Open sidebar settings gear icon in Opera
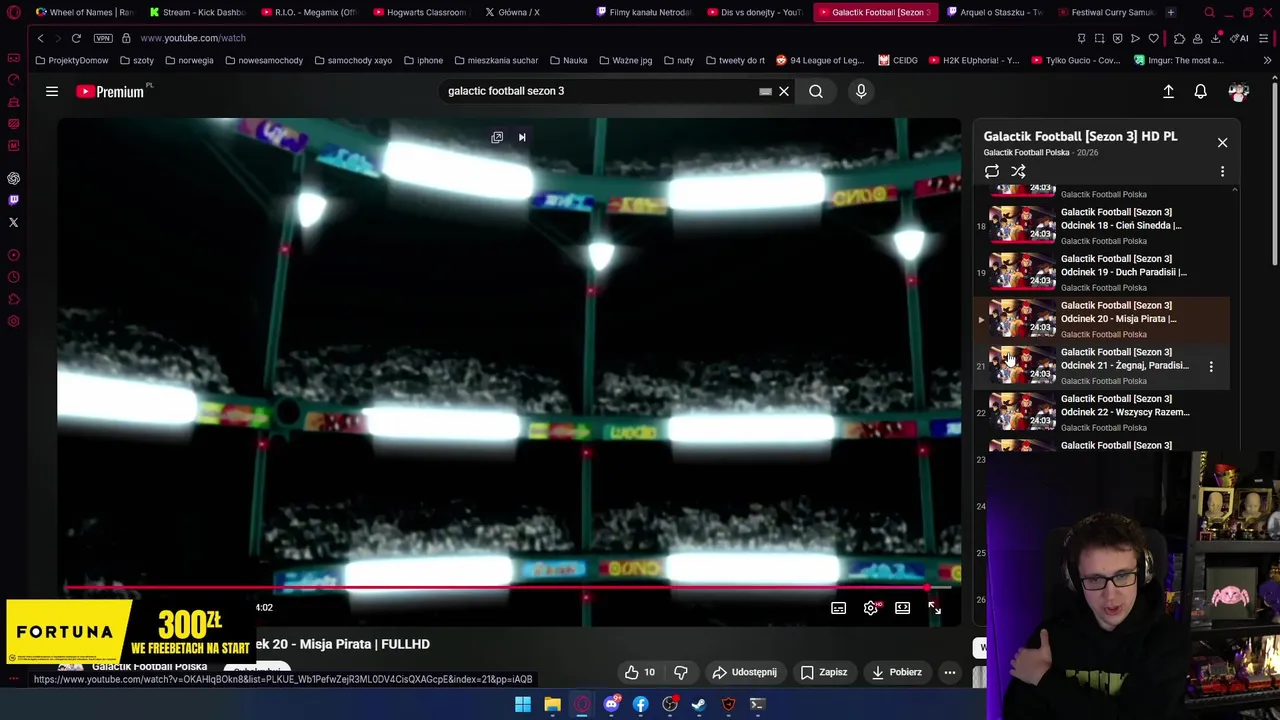The image size is (1280, 720). point(14,321)
